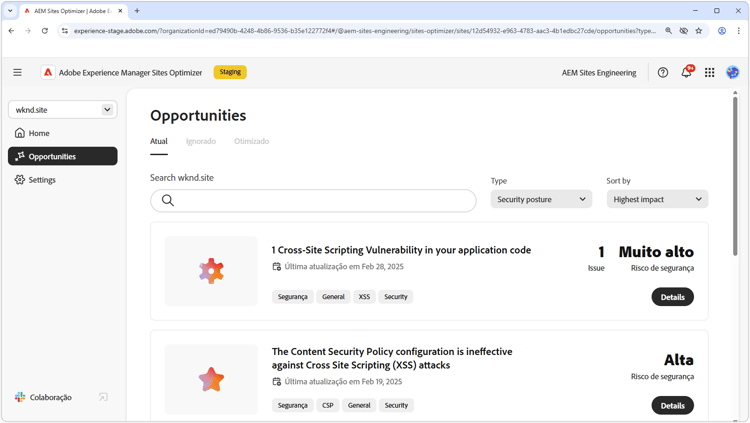View Details of Content Security Policy opportunity

(x=673, y=405)
